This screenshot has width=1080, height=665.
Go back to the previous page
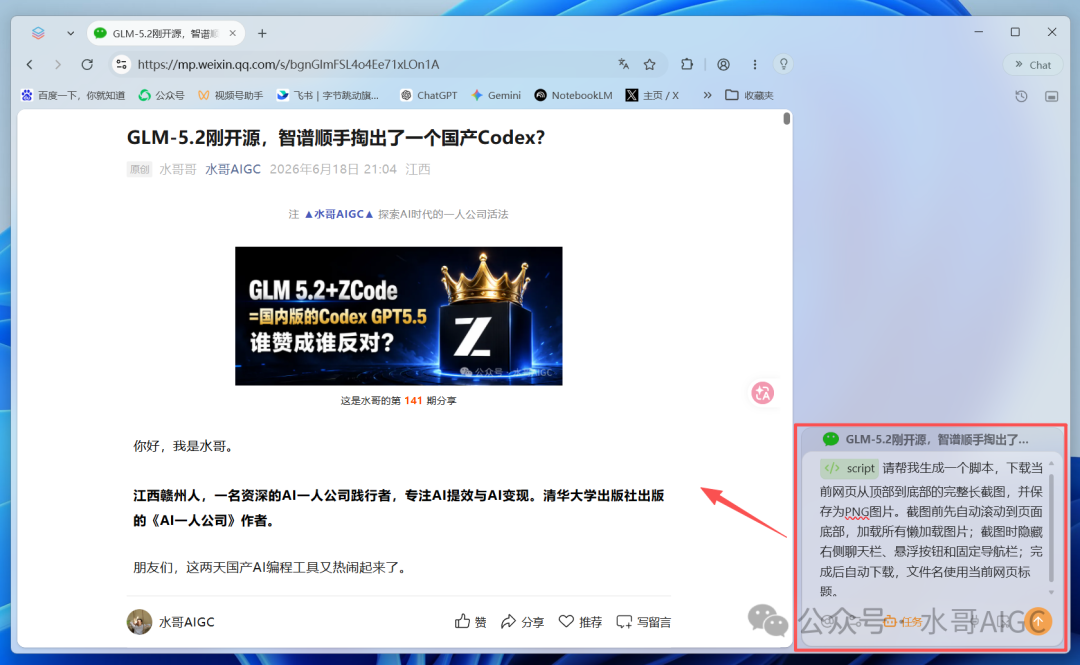tap(30, 64)
